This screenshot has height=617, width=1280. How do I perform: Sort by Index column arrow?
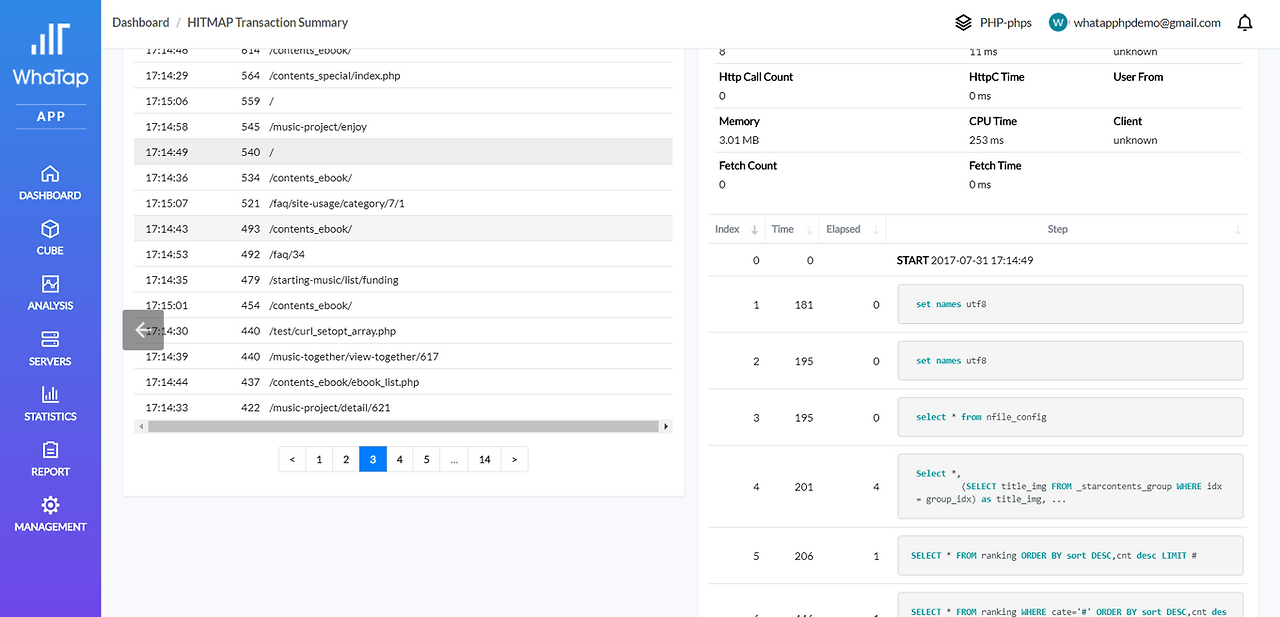[755, 230]
